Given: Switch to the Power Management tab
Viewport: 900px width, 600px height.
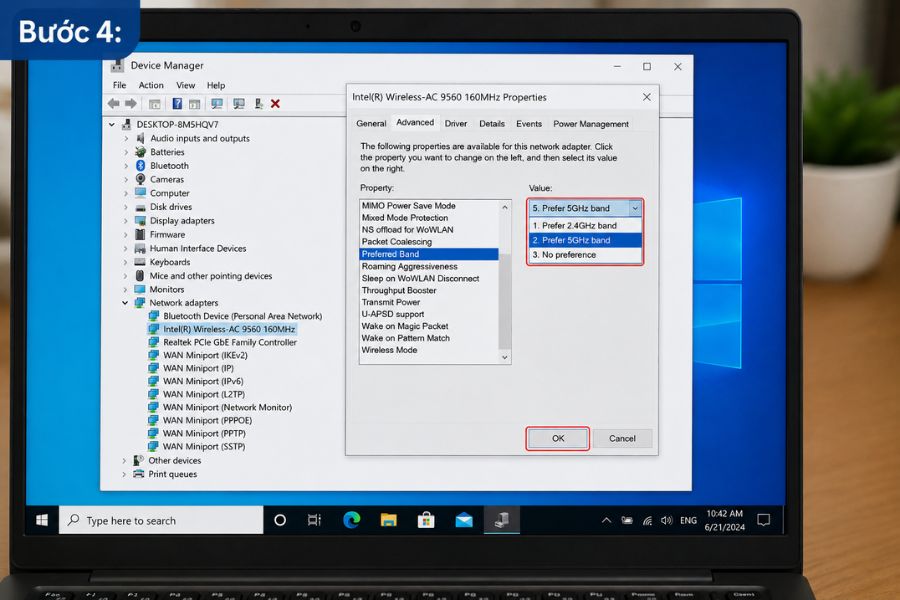Looking at the screenshot, I should tap(591, 124).
